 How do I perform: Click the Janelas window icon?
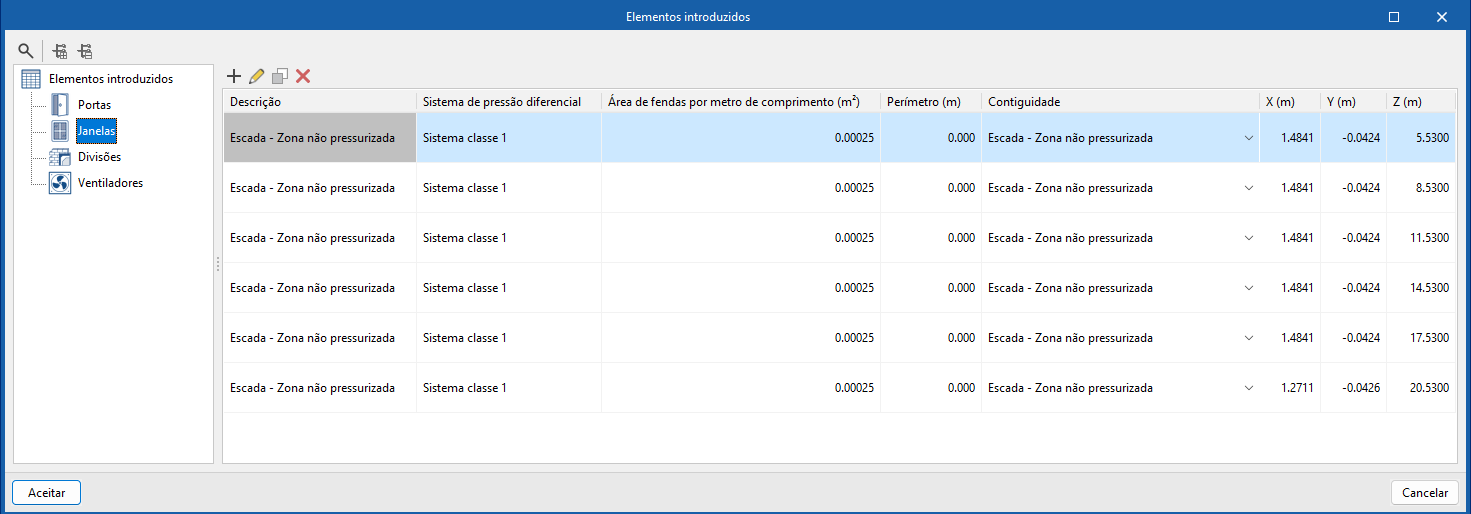[x=60, y=130]
